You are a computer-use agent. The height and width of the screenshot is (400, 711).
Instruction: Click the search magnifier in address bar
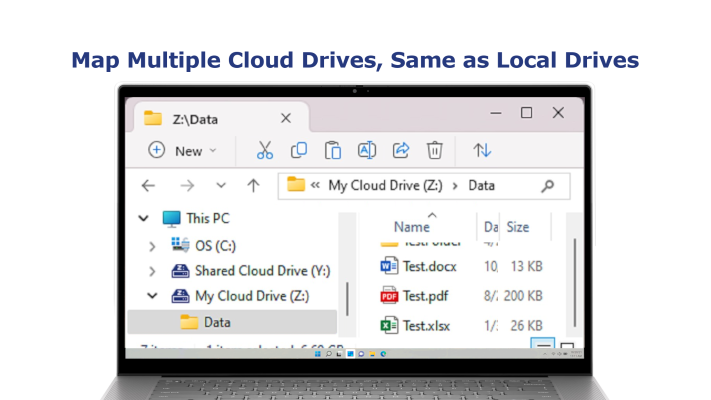click(547, 185)
